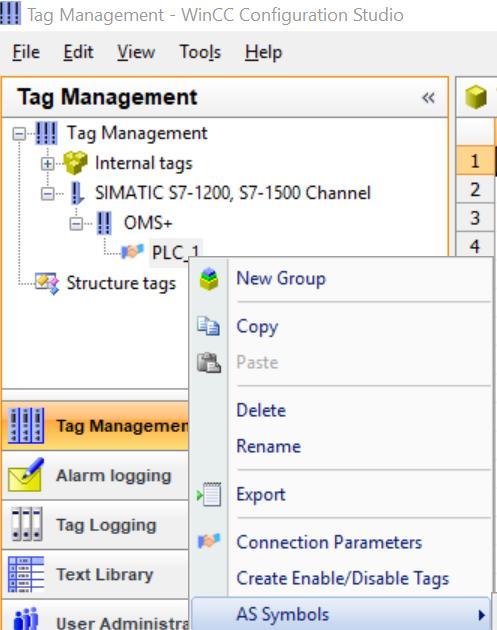Collapse the SIMATIC S7-1200, S7-1500 Channel node
Screen dimensions: 497x630
click(x=47, y=194)
